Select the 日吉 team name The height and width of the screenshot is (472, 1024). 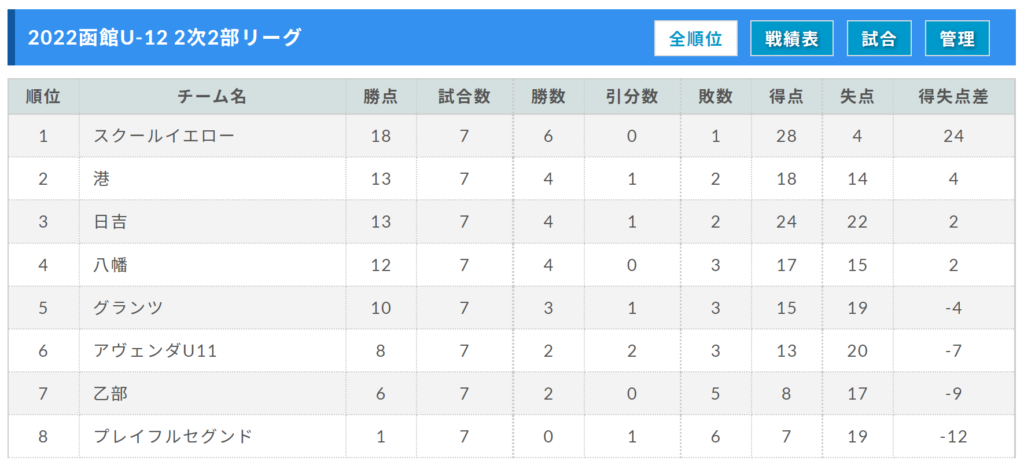click(x=110, y=222)
